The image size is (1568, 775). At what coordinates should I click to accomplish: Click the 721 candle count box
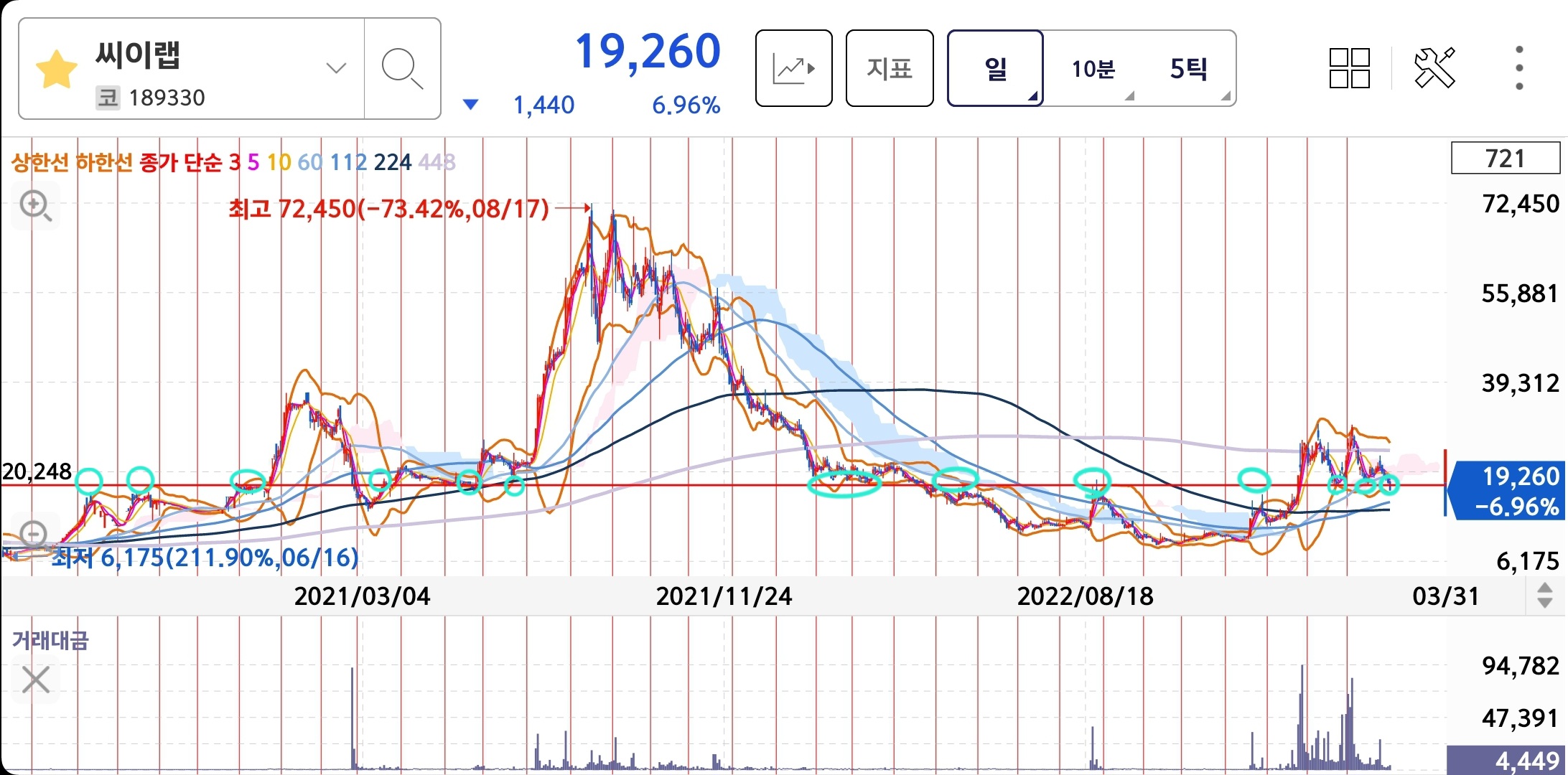[x=1506, y=158]
